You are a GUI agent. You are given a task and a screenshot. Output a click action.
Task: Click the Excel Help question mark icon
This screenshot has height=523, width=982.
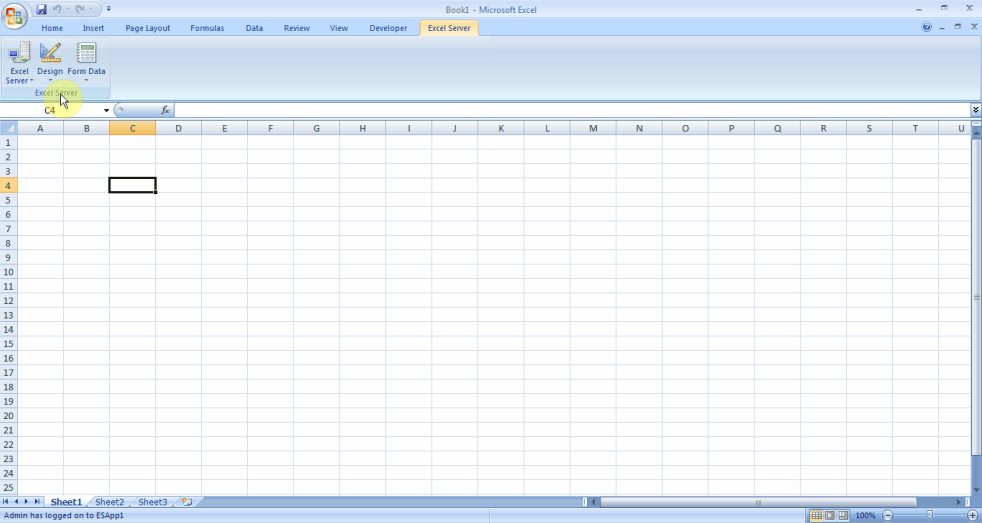(927, 27)
